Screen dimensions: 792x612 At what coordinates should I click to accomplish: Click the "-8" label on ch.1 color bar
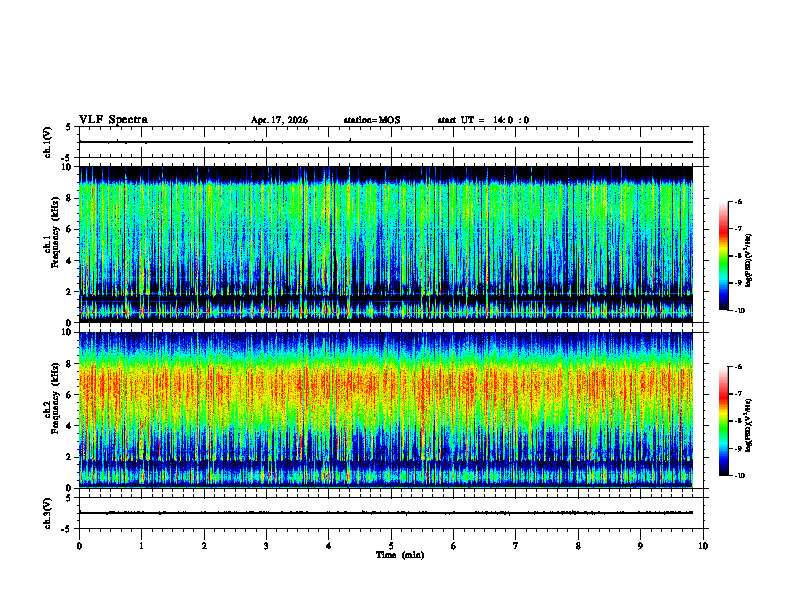click(738, 256)
